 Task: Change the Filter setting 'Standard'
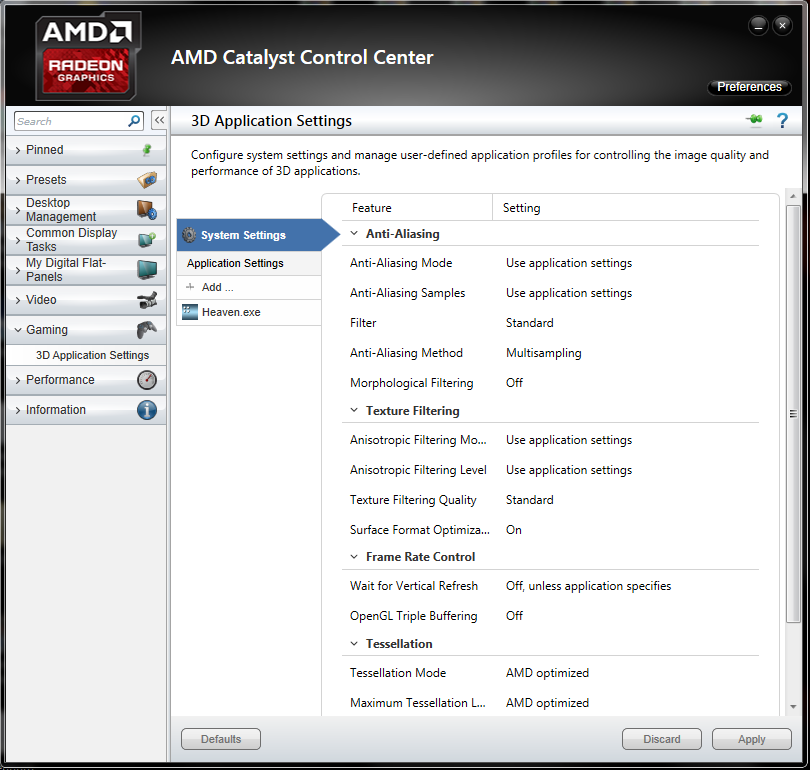click(x=529, y=323)
